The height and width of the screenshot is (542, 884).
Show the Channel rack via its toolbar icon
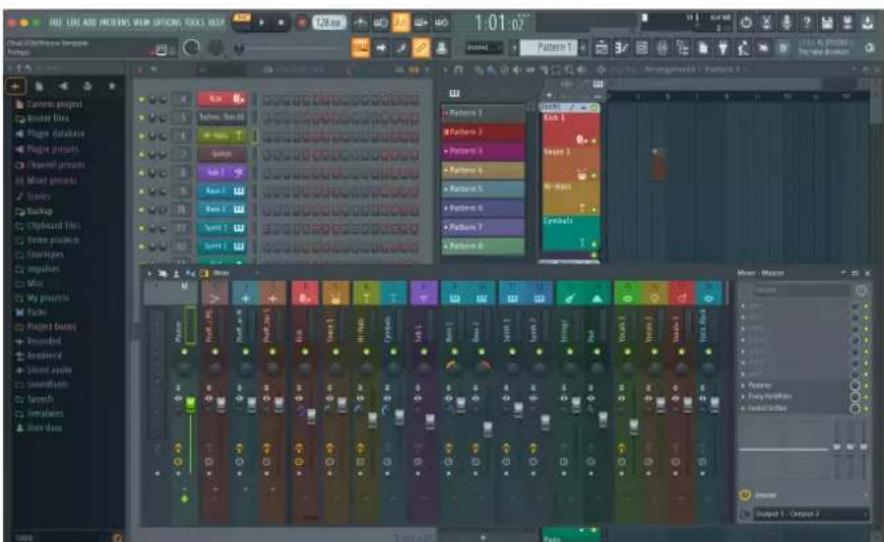(642, 48)
